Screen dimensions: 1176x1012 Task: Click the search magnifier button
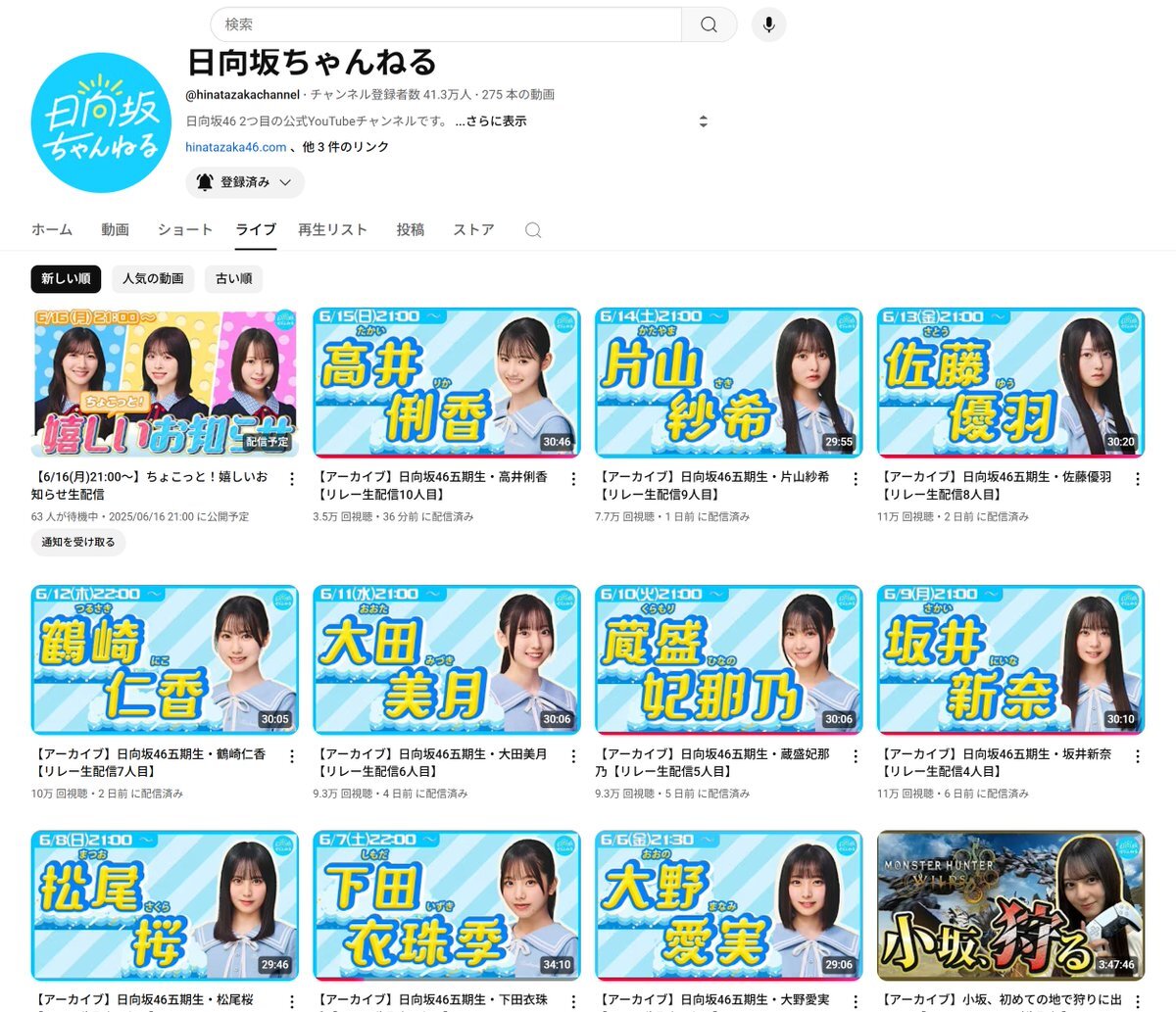709,25
